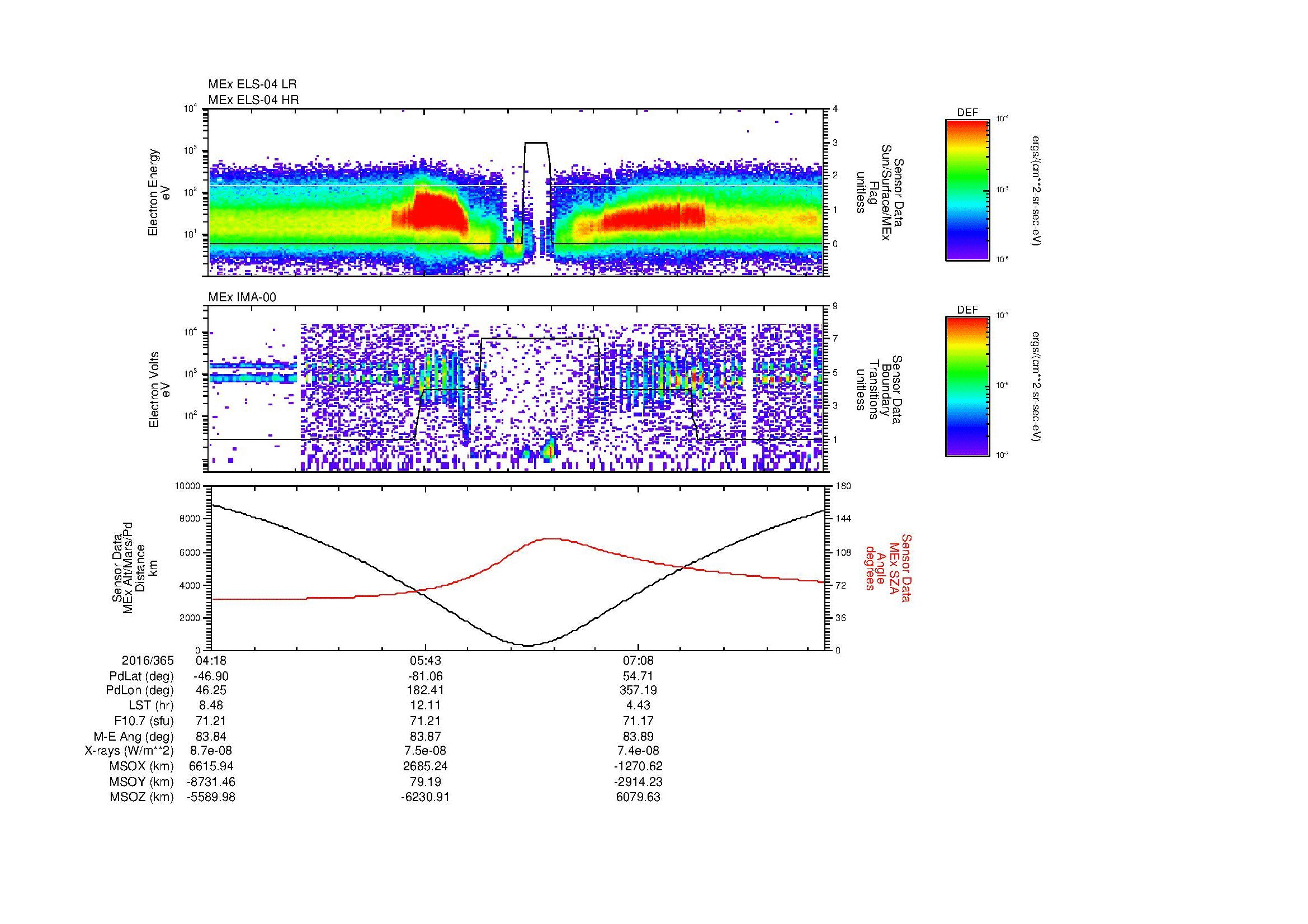Click the 'Electron Energy eV' axis label
Viewport: 1308px width, 924px height.
[159, 193]
